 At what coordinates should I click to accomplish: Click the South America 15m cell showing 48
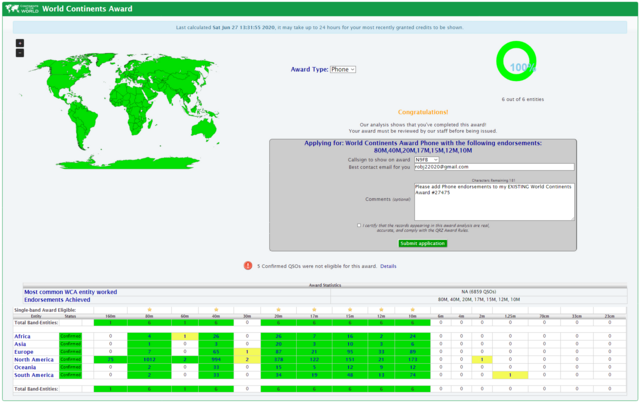[350, 375]
